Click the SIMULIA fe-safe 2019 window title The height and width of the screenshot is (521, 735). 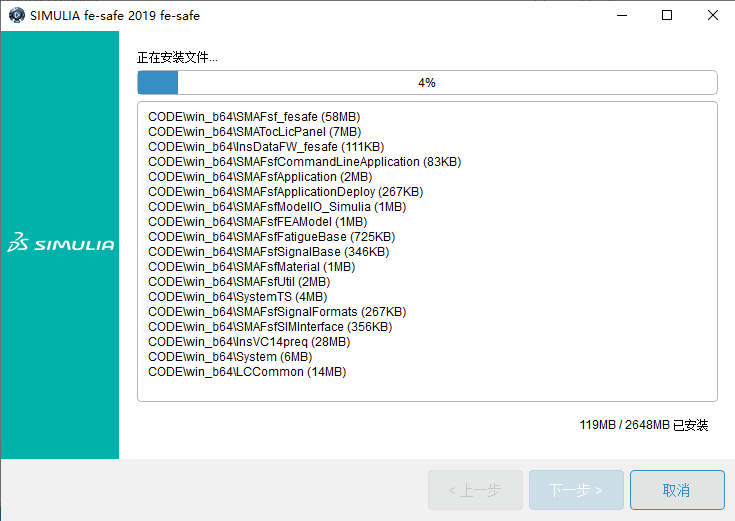coord(115,15)
